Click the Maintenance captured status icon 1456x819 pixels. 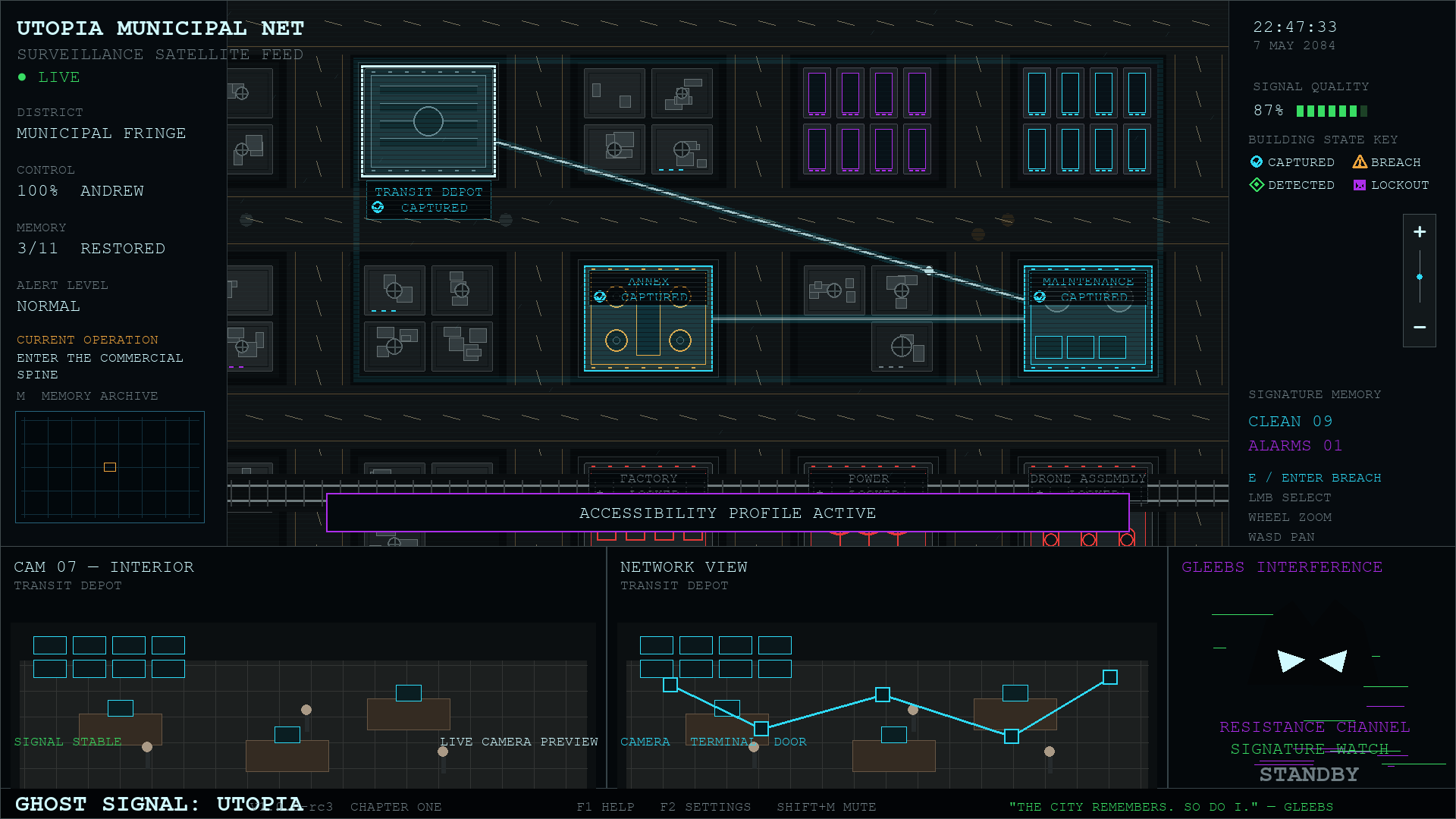pyautogui.click(x=1040, y=297)
